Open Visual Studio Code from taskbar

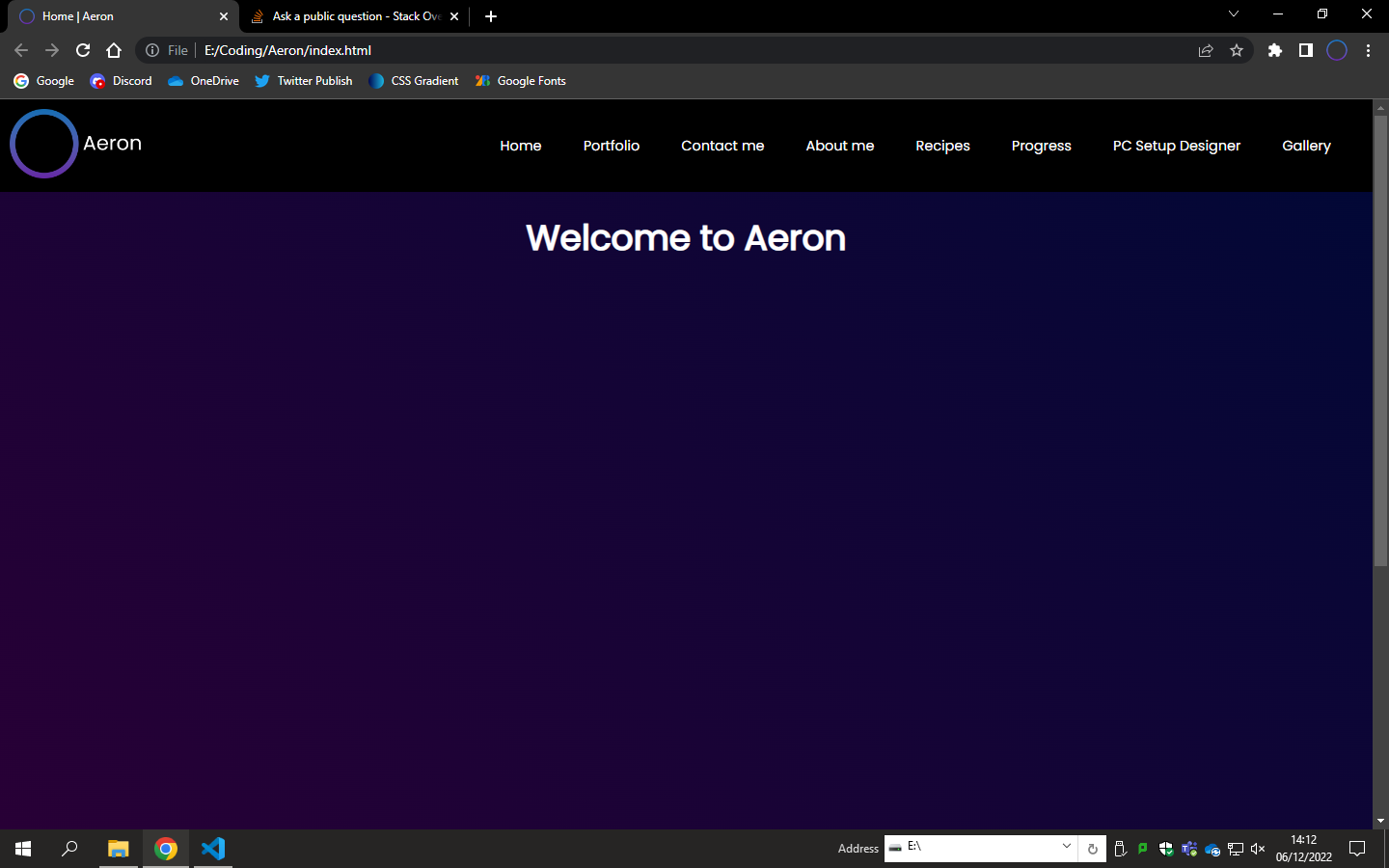[x=213, y=849]
